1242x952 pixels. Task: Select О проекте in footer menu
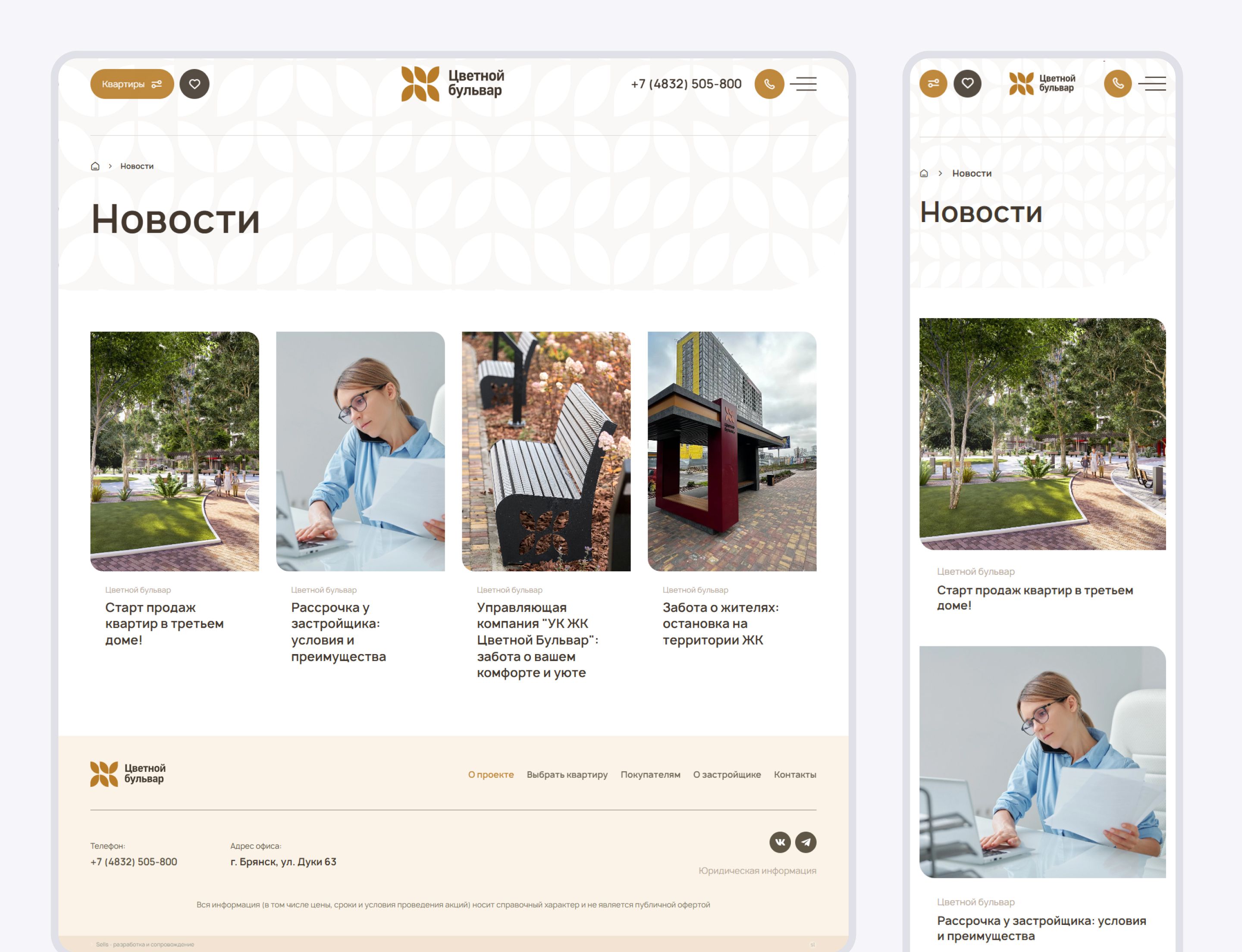tap(490, 775)
